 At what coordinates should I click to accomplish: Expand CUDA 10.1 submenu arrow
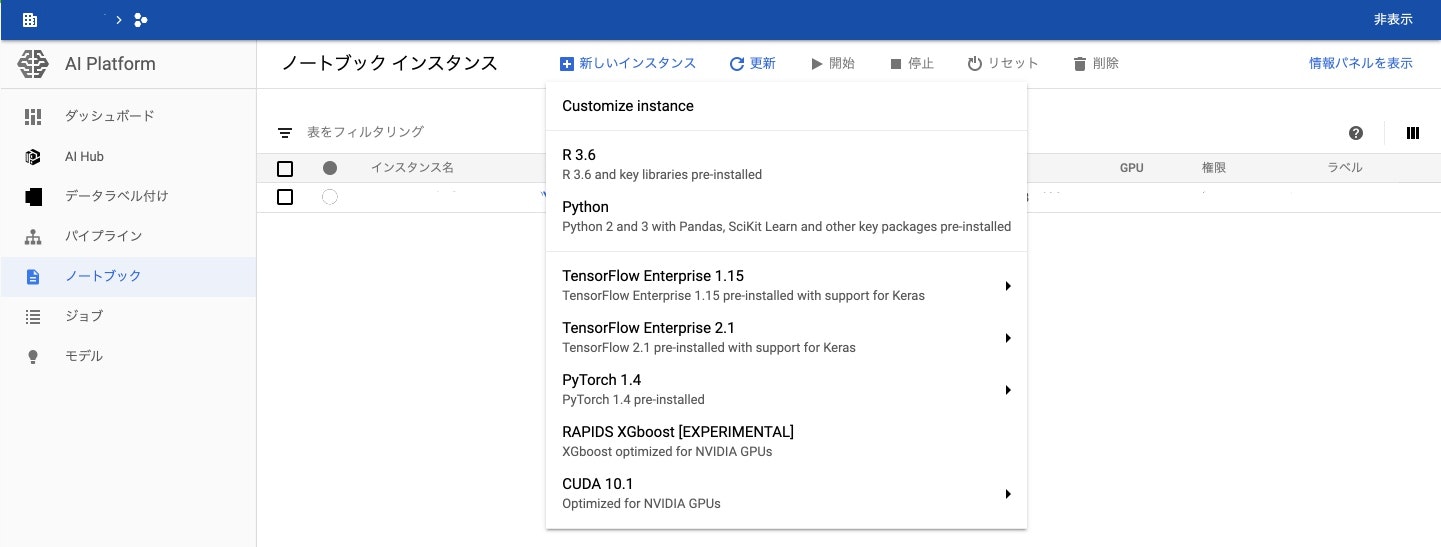1008,494
